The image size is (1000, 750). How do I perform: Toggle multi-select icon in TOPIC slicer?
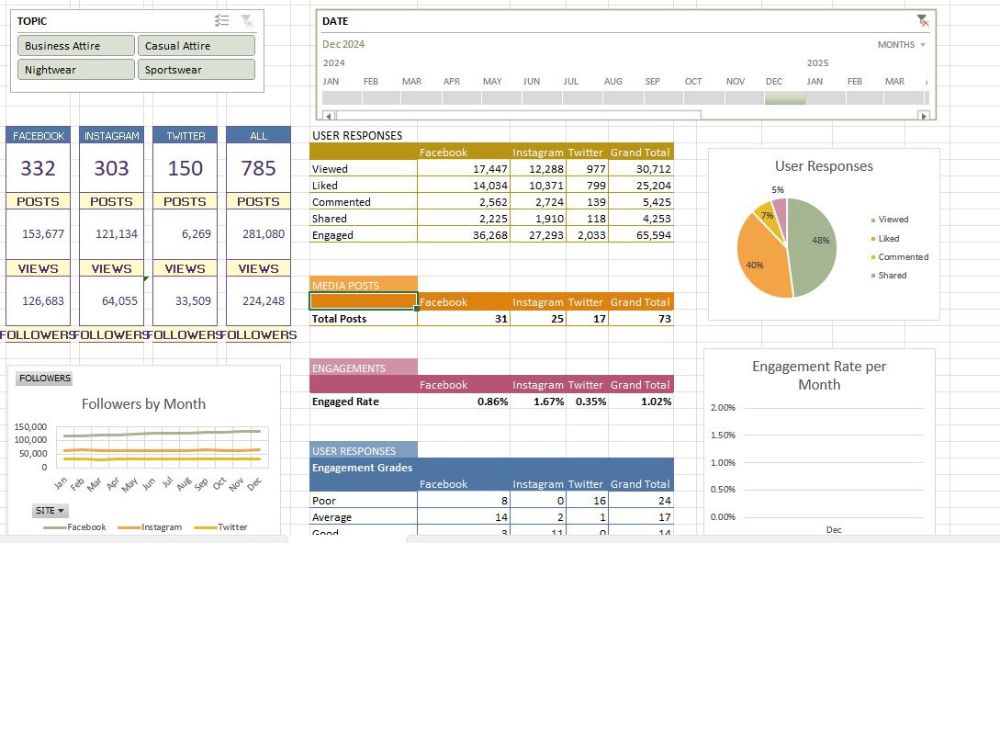(221, 20)
